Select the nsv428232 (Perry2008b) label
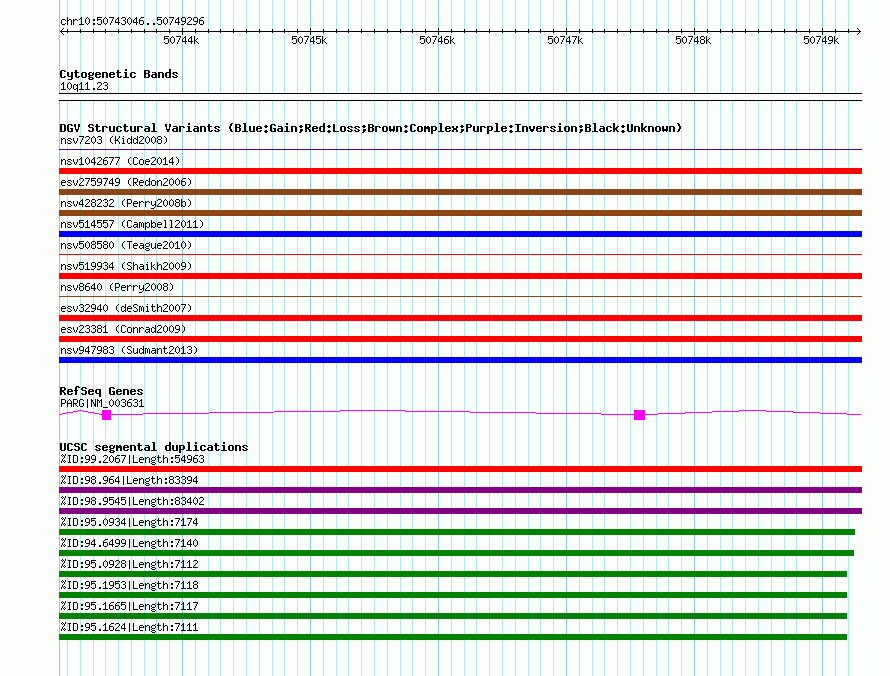This screenshot has height=676, width=890. coord(126,203)
